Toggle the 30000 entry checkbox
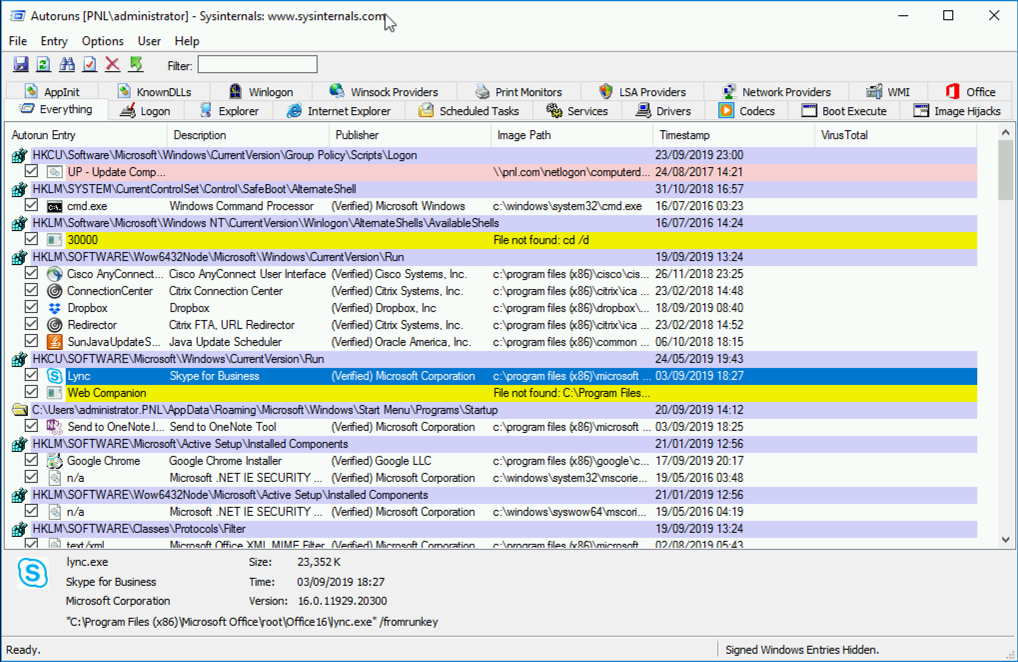 pyautogui.click(x=31, y=238)
